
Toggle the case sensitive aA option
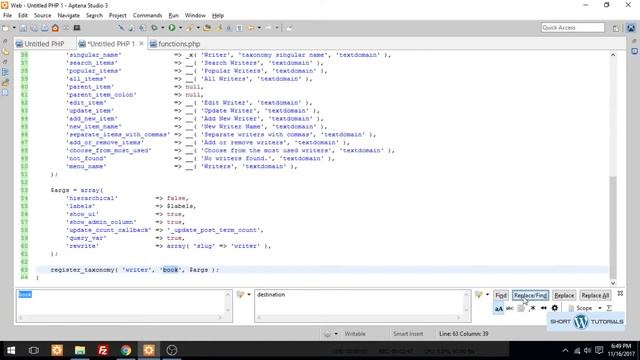498,309
